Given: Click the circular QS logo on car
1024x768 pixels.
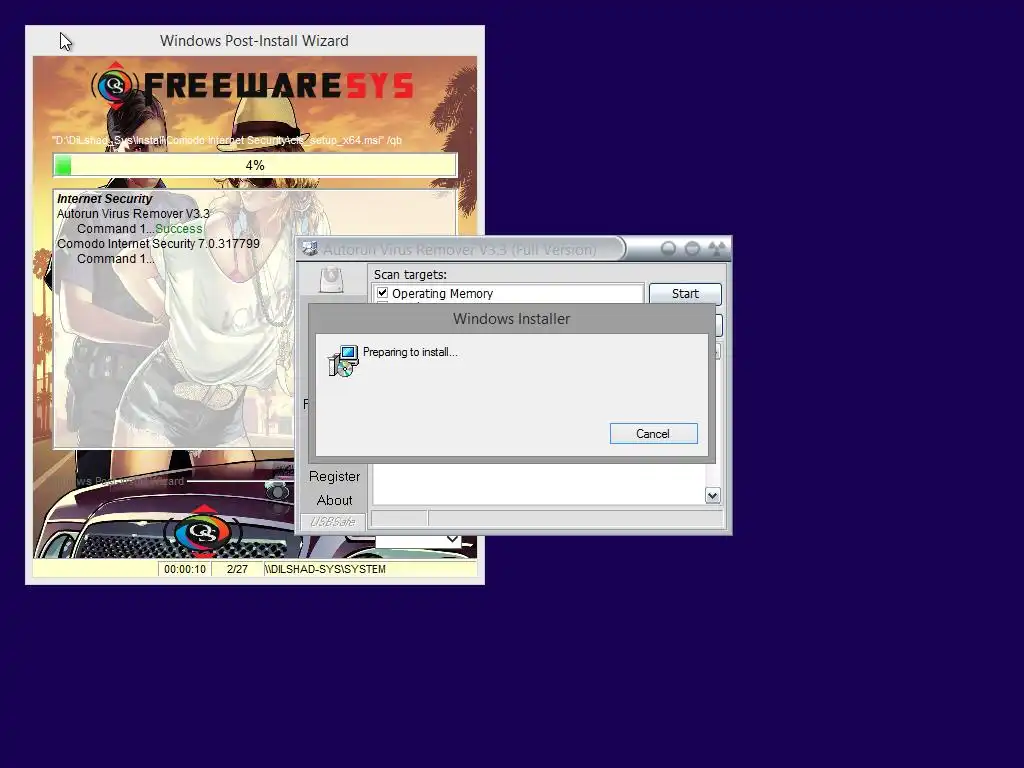Looking at the screenshot, I should 204,531.
